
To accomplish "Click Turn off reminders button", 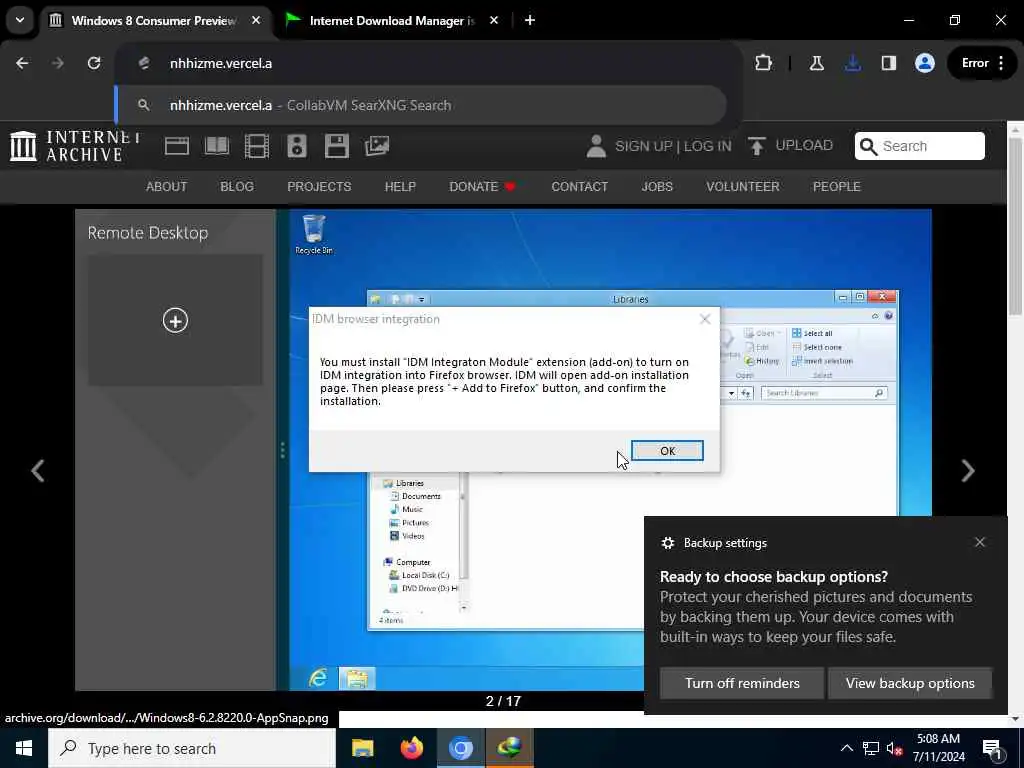I will pyautogui.click(x=742, y=683).
